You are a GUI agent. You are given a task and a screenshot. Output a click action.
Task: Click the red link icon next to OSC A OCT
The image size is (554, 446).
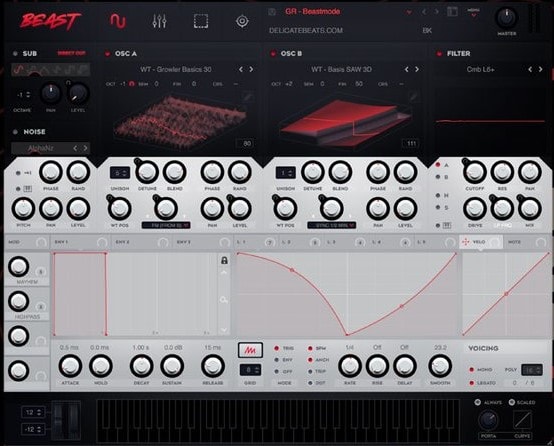(x=132, y=84)
